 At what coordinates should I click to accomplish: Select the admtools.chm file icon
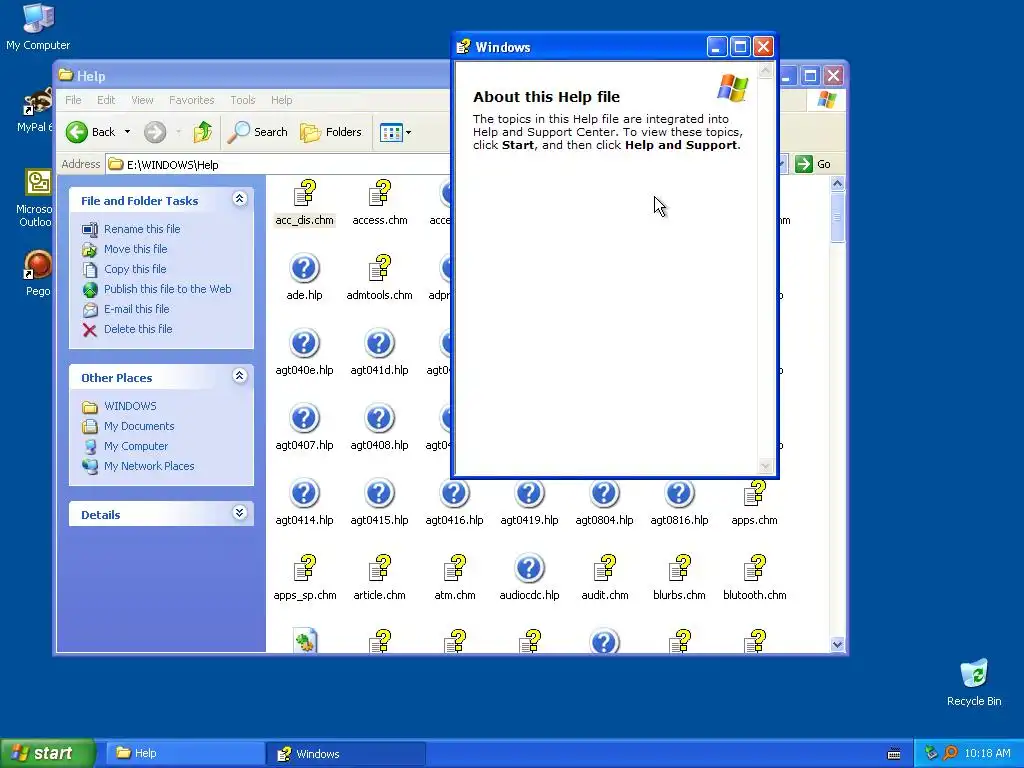(379, 268)
